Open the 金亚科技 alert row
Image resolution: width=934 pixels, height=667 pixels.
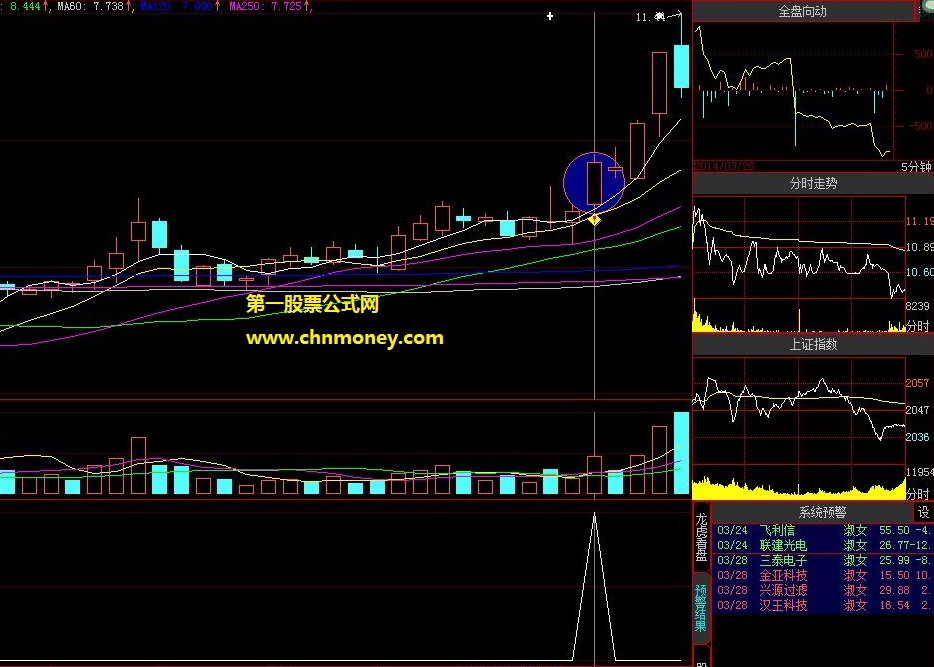(823, 575)
